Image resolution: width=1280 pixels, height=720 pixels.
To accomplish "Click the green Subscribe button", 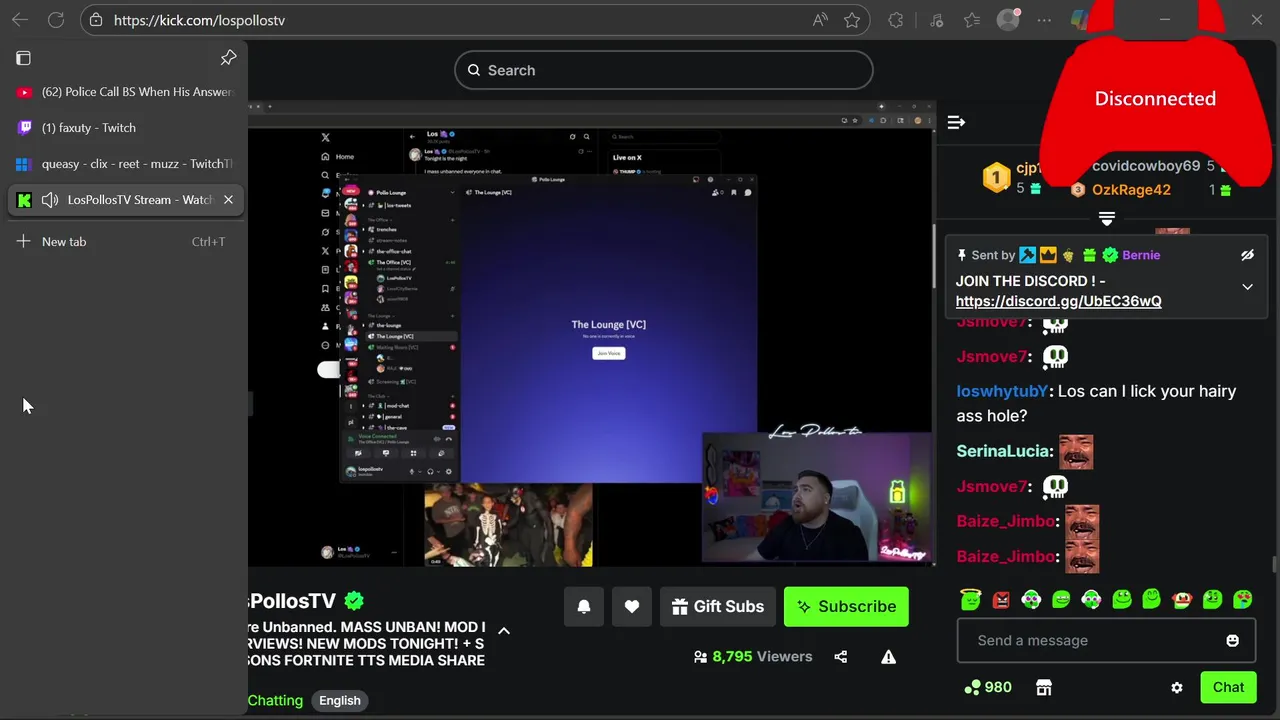I will pos(846,606).
